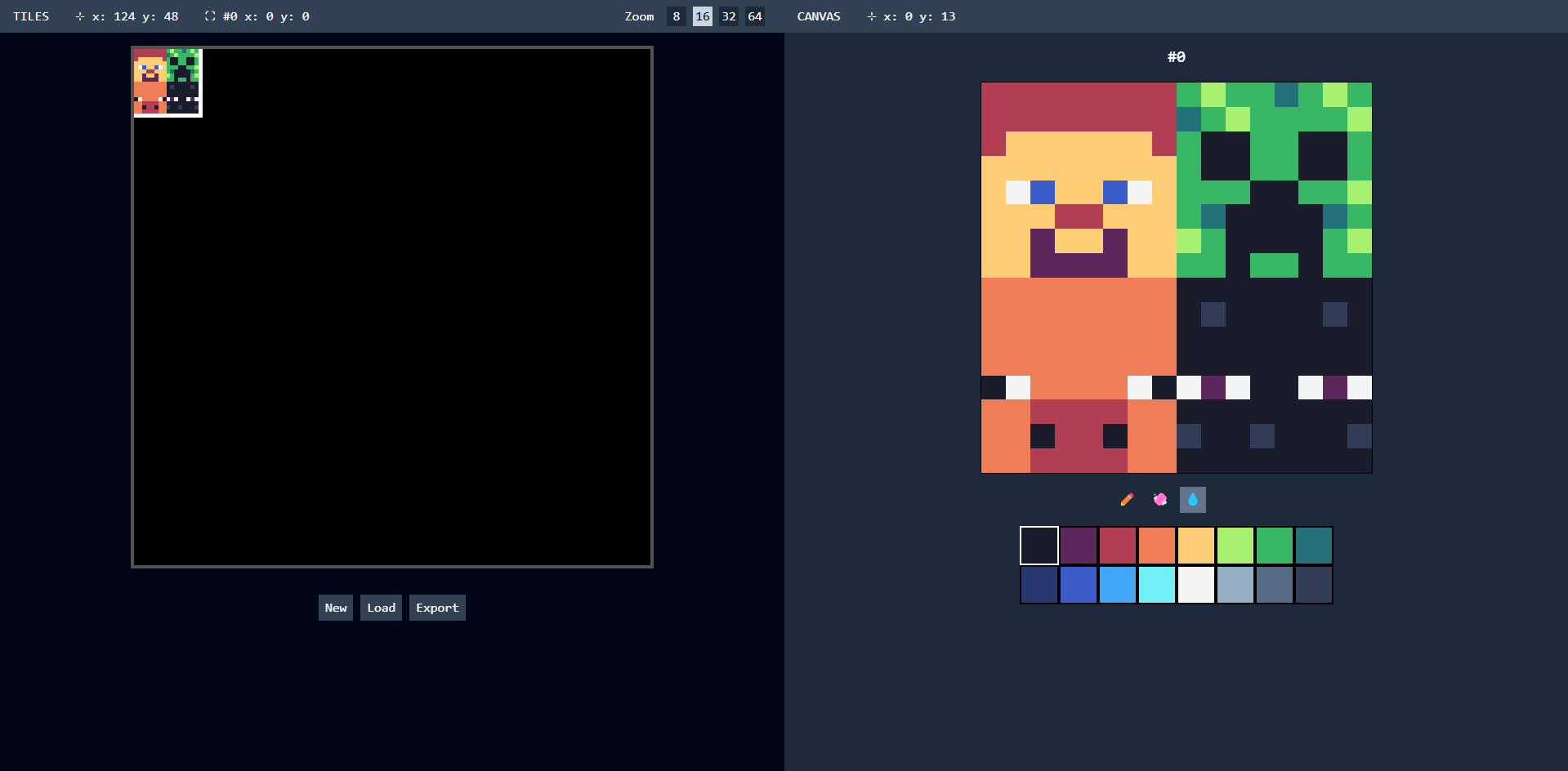The height and width of the screenshot is (771, 1568).
Task: Pick the sky blue palette color
Action: [x=1118, y=585]
